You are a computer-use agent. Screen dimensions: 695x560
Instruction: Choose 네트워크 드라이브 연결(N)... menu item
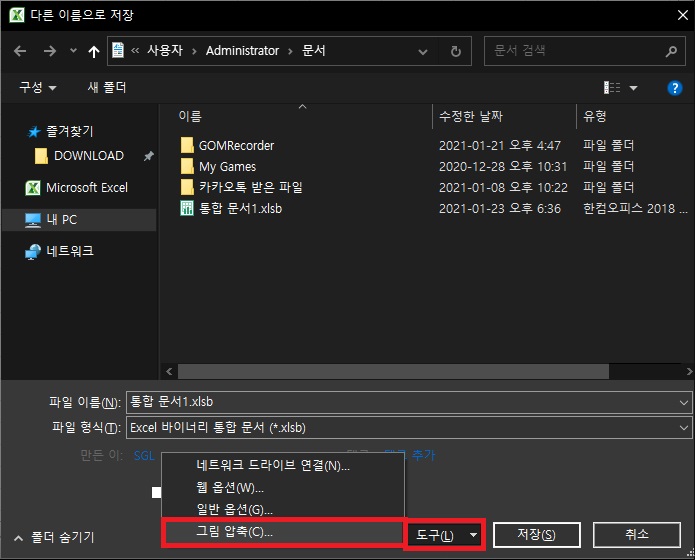click(x=283, y=465)
